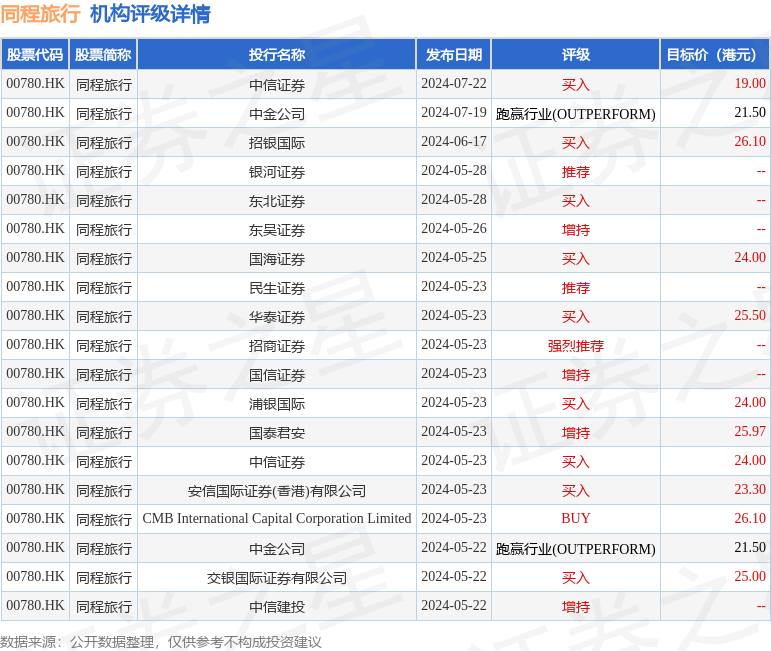Click the target price 25.00
771x651 pixels.
click(x=750, y=576)
